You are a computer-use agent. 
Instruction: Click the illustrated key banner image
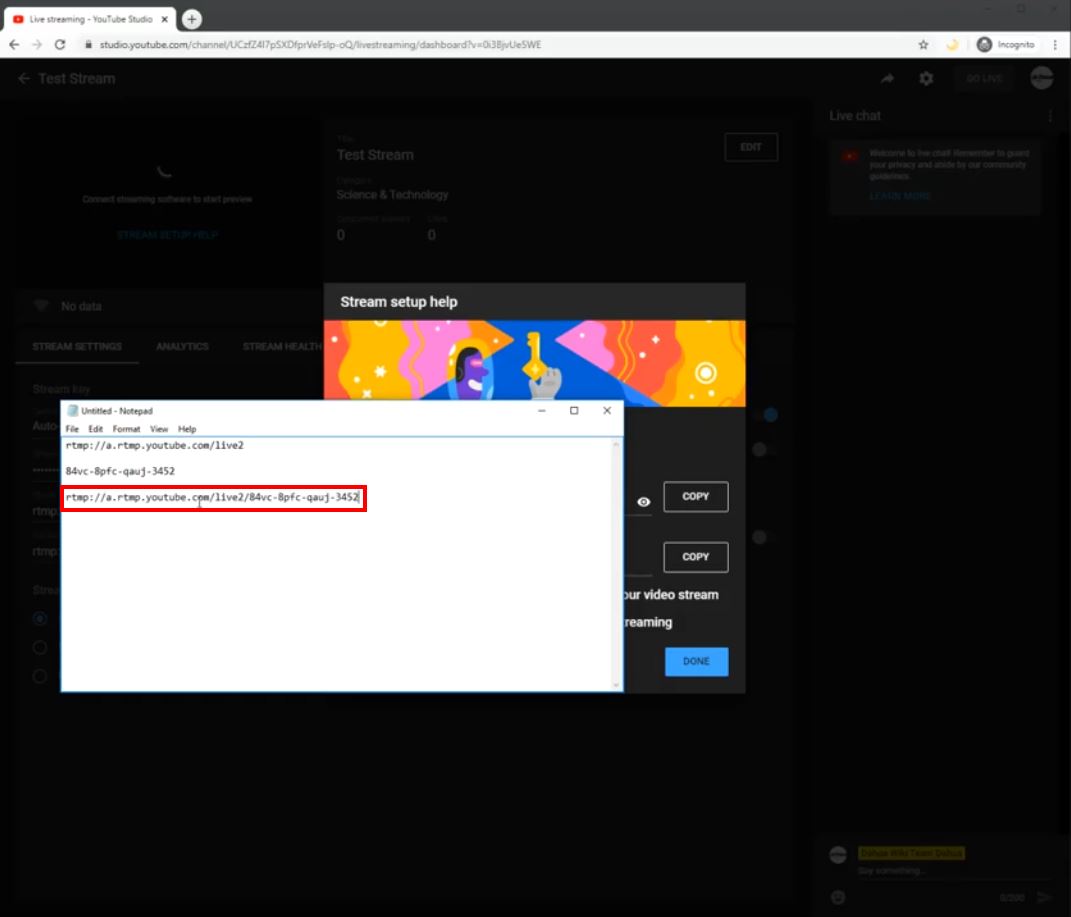click(534, 363)
